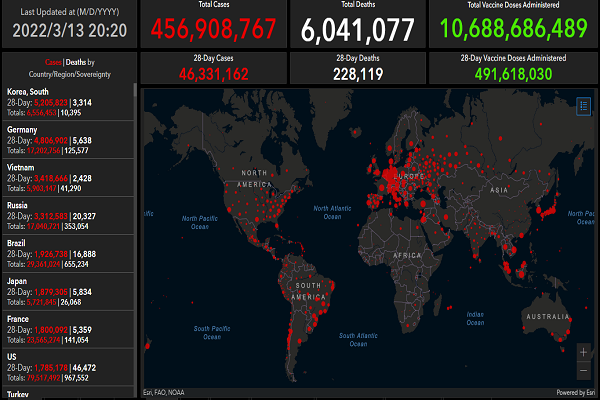
Task: Select Germany in country list
Action: pos(68,140)
